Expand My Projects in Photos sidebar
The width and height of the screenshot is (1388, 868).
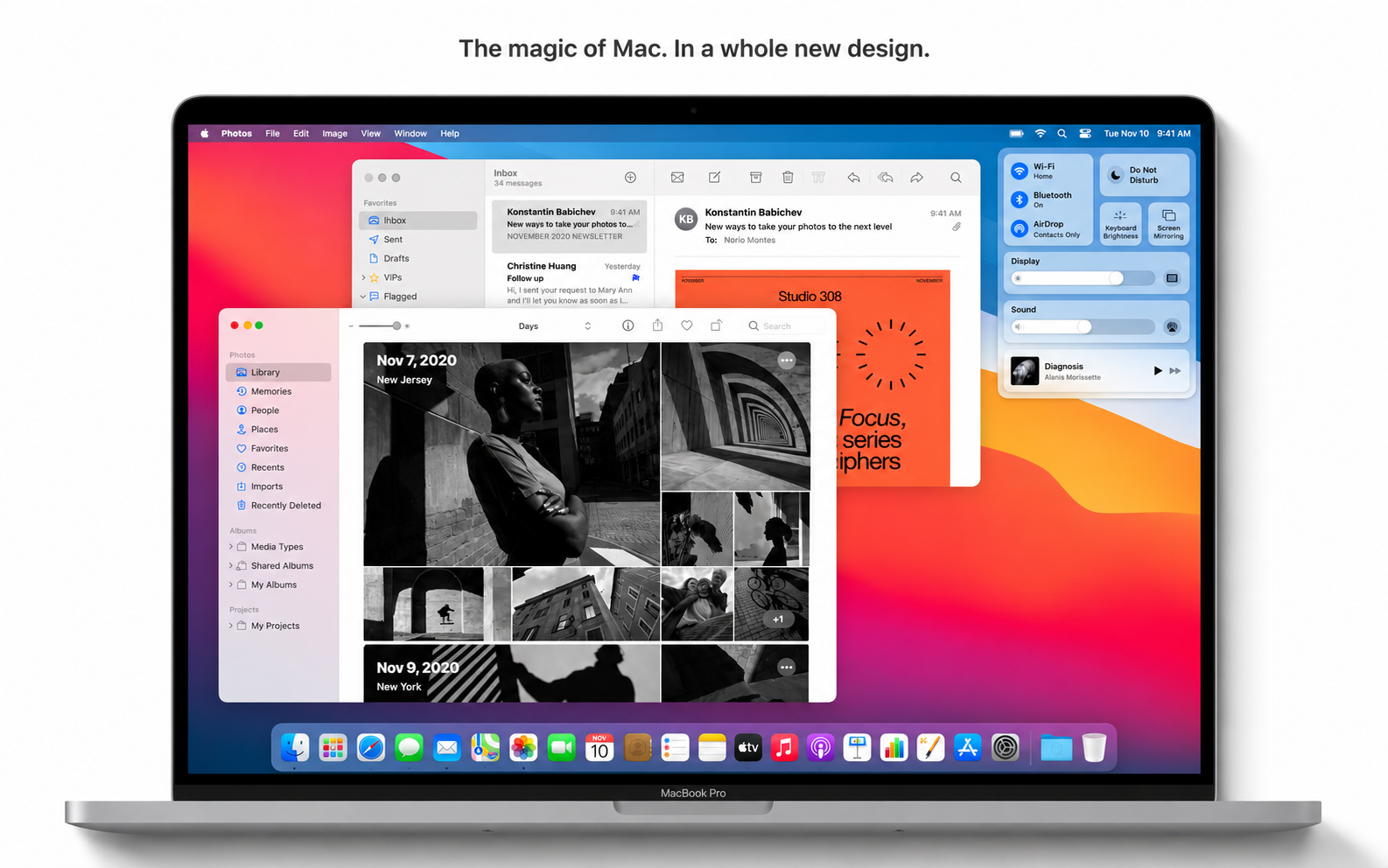pos(231,626)
